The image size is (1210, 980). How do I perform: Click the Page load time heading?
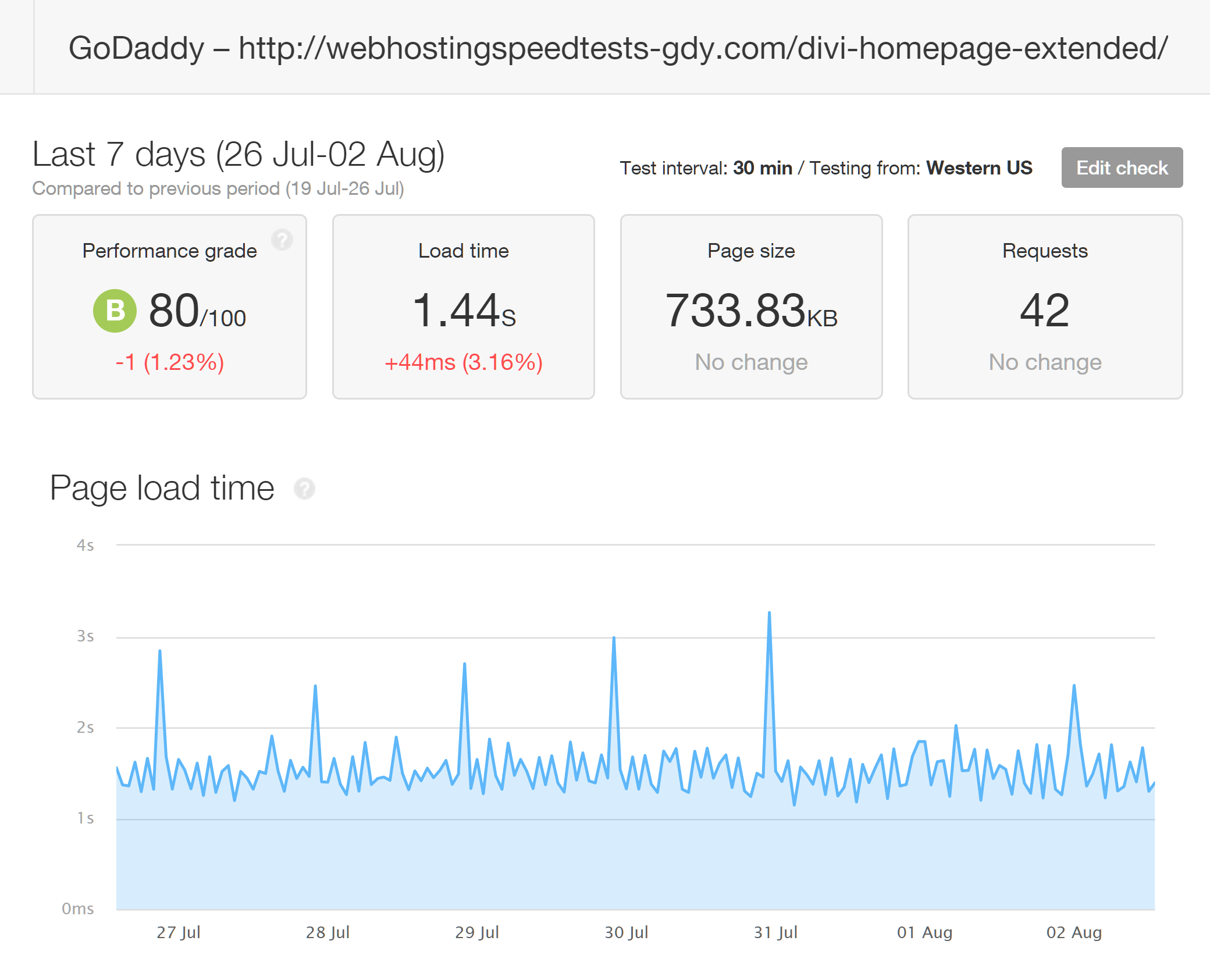(x=162, y=488)
